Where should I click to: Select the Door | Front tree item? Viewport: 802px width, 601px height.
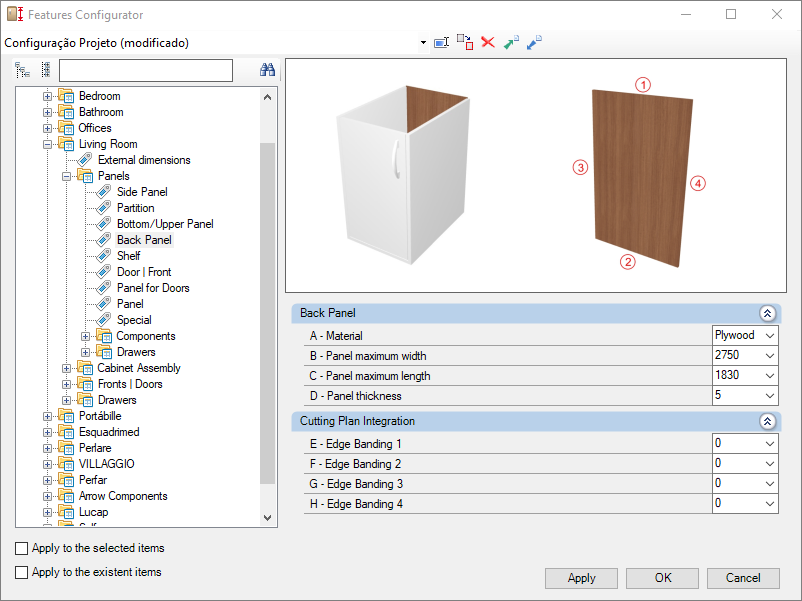point(144,272)
